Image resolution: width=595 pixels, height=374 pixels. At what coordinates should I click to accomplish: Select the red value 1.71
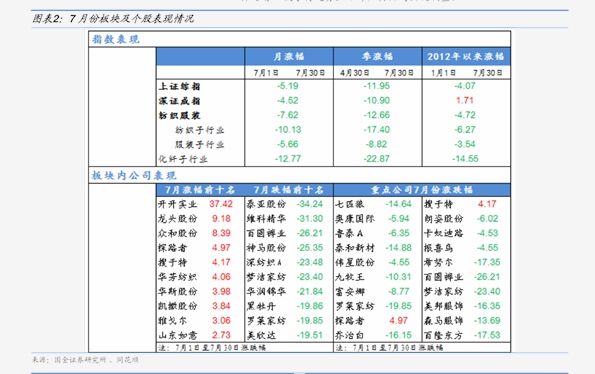tap(465, 101)
